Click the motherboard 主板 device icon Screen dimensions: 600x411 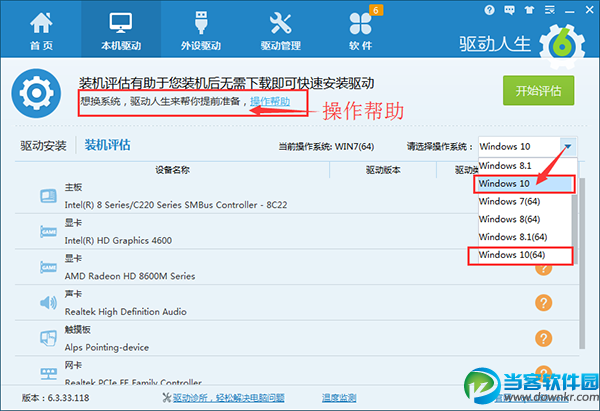coord(48,196)
